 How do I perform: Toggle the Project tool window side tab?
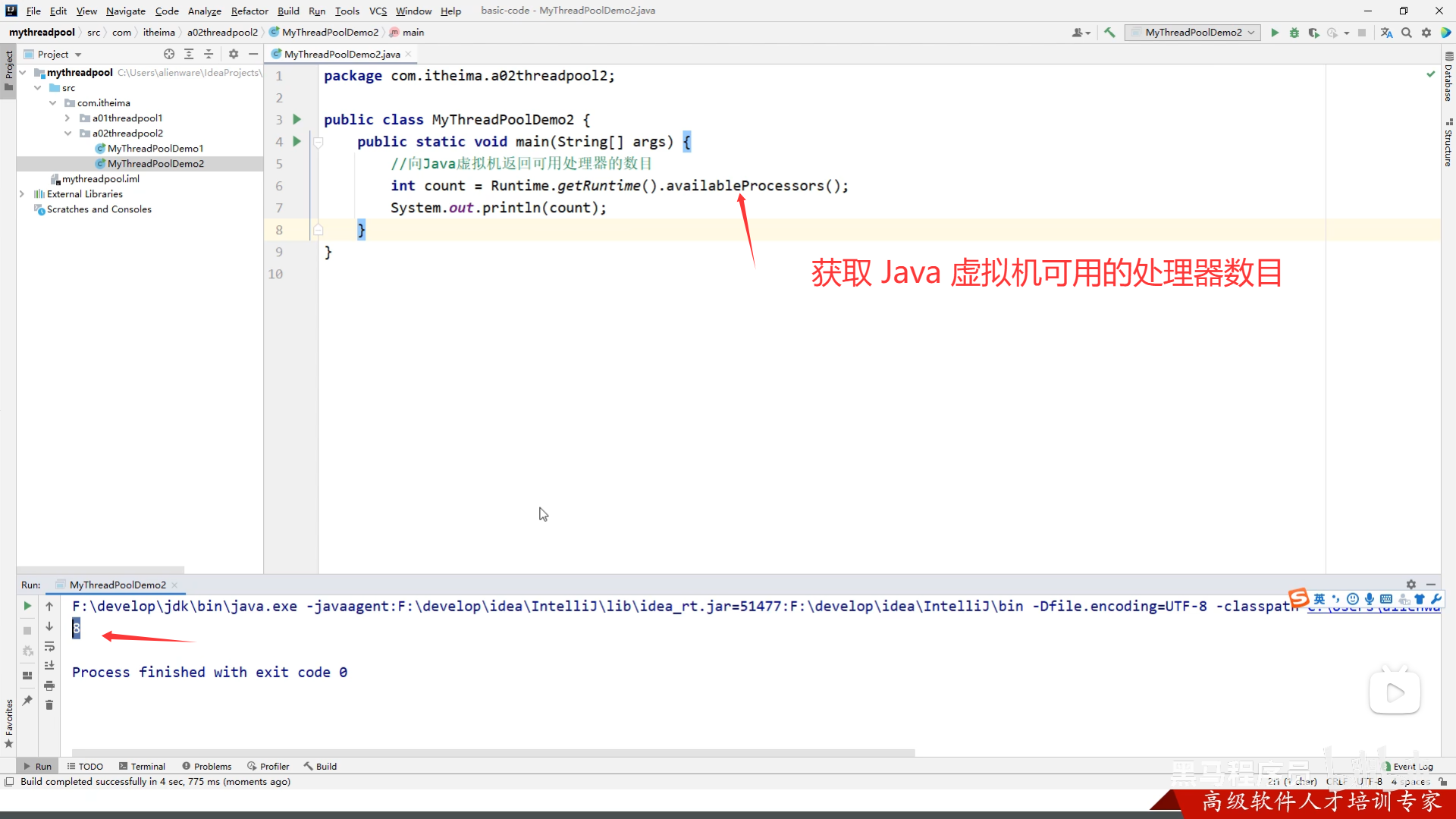click(8, 68)
